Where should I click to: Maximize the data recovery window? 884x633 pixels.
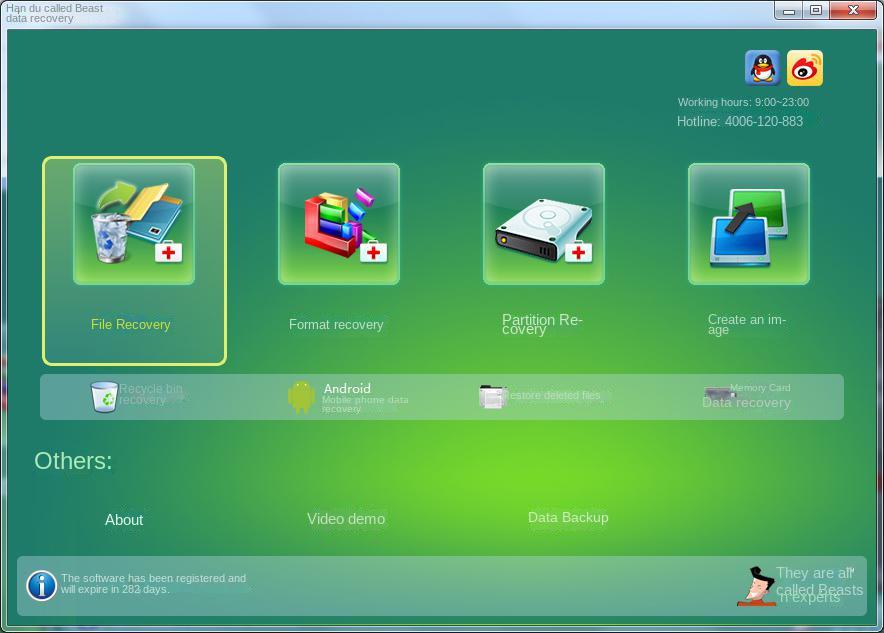pyautogui.click(x=816, y=11)
